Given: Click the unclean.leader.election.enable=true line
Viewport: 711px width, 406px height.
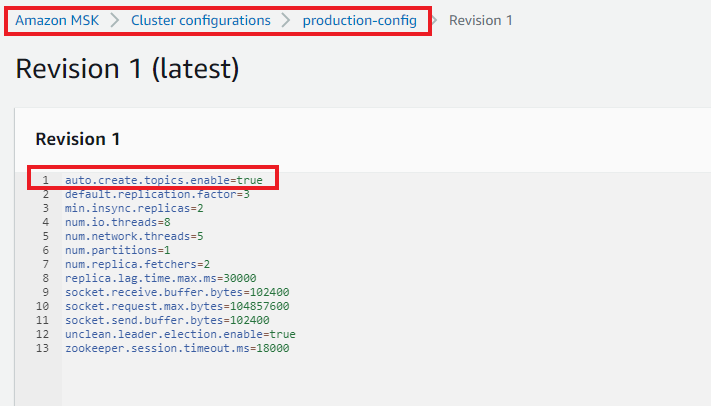Looking at the screenshot, I should [180, 334].
